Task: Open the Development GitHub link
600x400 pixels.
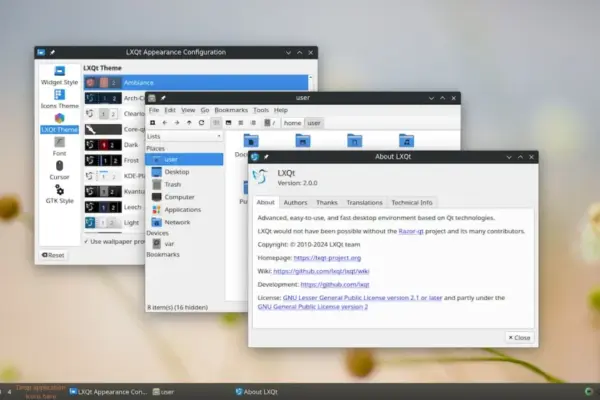Action: [335, 284]
